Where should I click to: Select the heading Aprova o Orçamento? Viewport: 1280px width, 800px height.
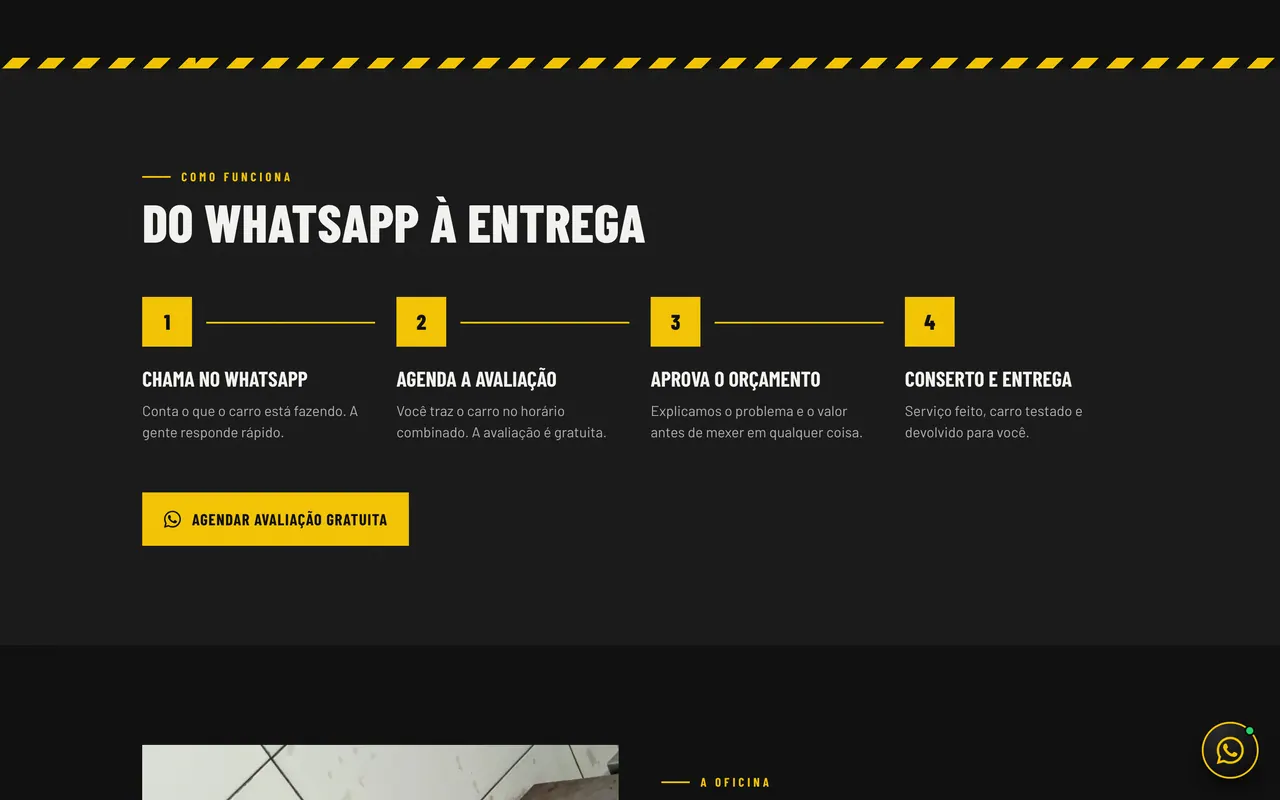(735, 379)
